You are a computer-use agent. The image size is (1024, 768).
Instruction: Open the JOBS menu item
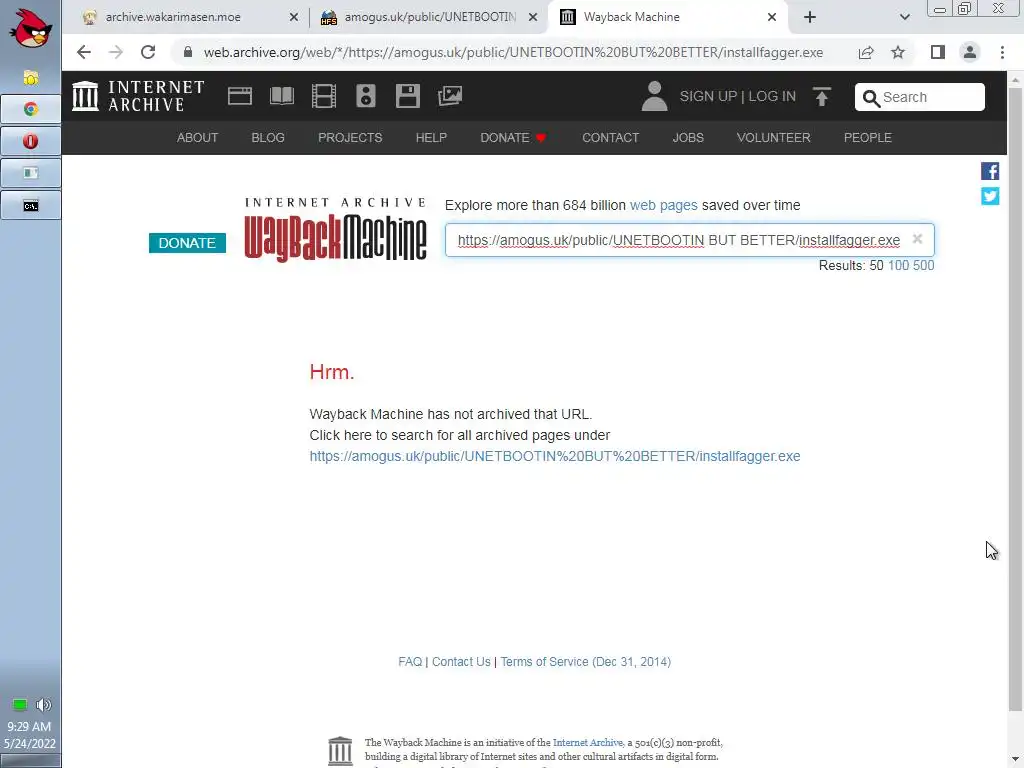[x=688, y=138]
